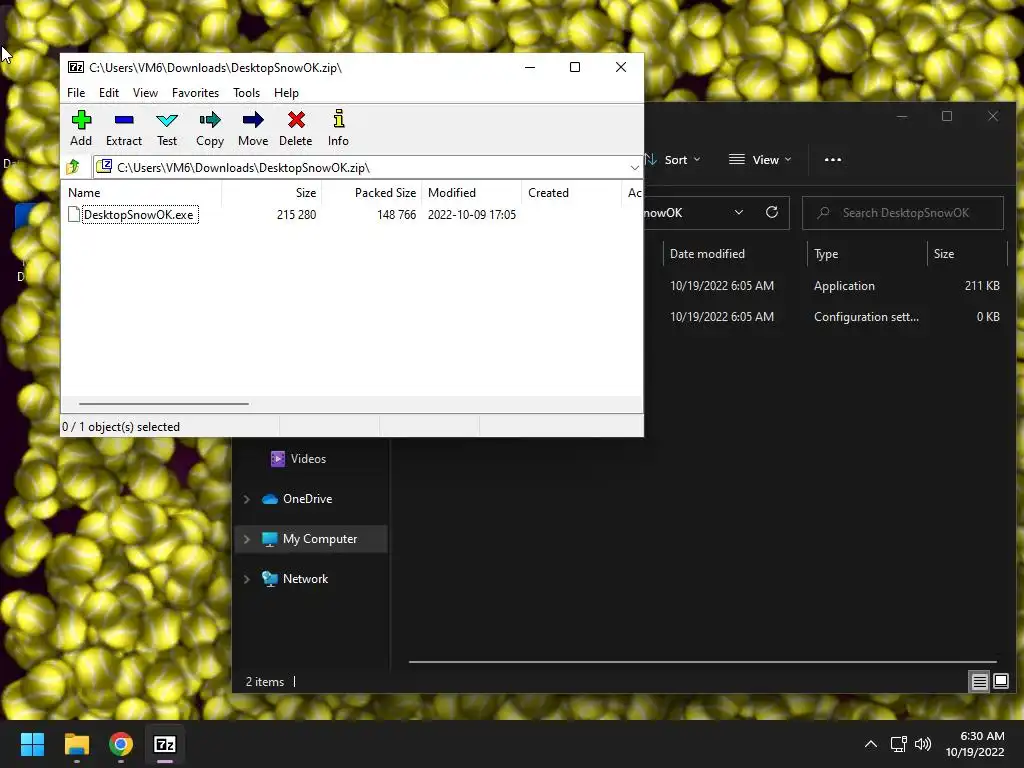Open archive Info from toolbar
This screenshot has height=768, width=1024.
338,128
